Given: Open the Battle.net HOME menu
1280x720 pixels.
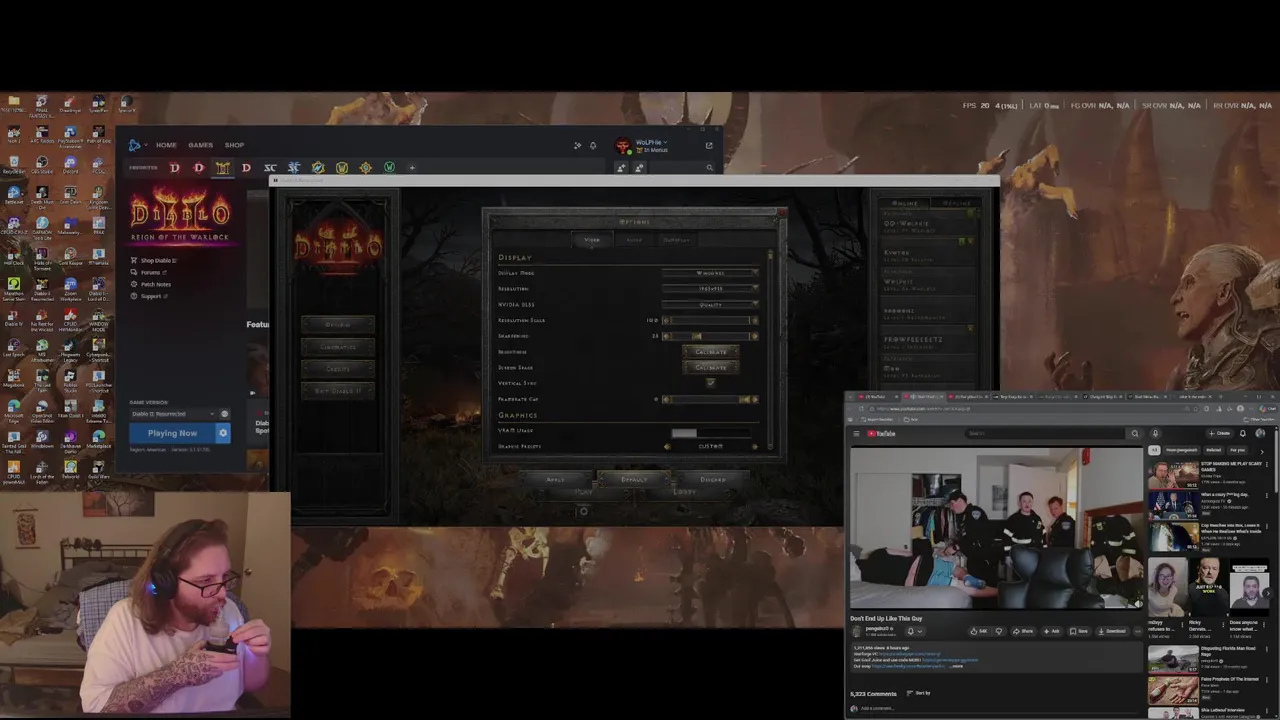Looking at the screenshot, I should tap(166, 145).
